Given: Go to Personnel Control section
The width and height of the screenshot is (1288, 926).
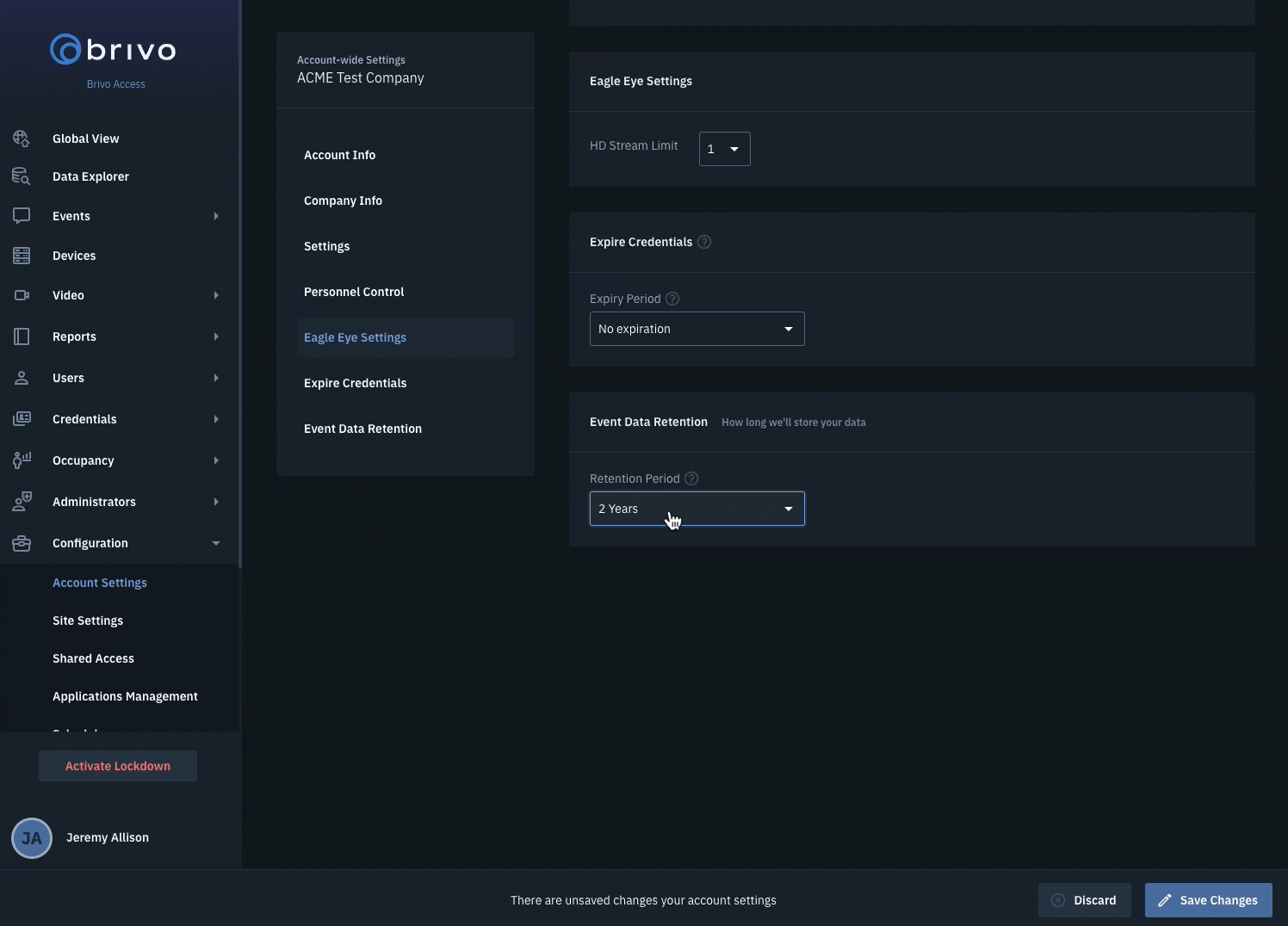Looking at the screenshot, I should point(354,292).
